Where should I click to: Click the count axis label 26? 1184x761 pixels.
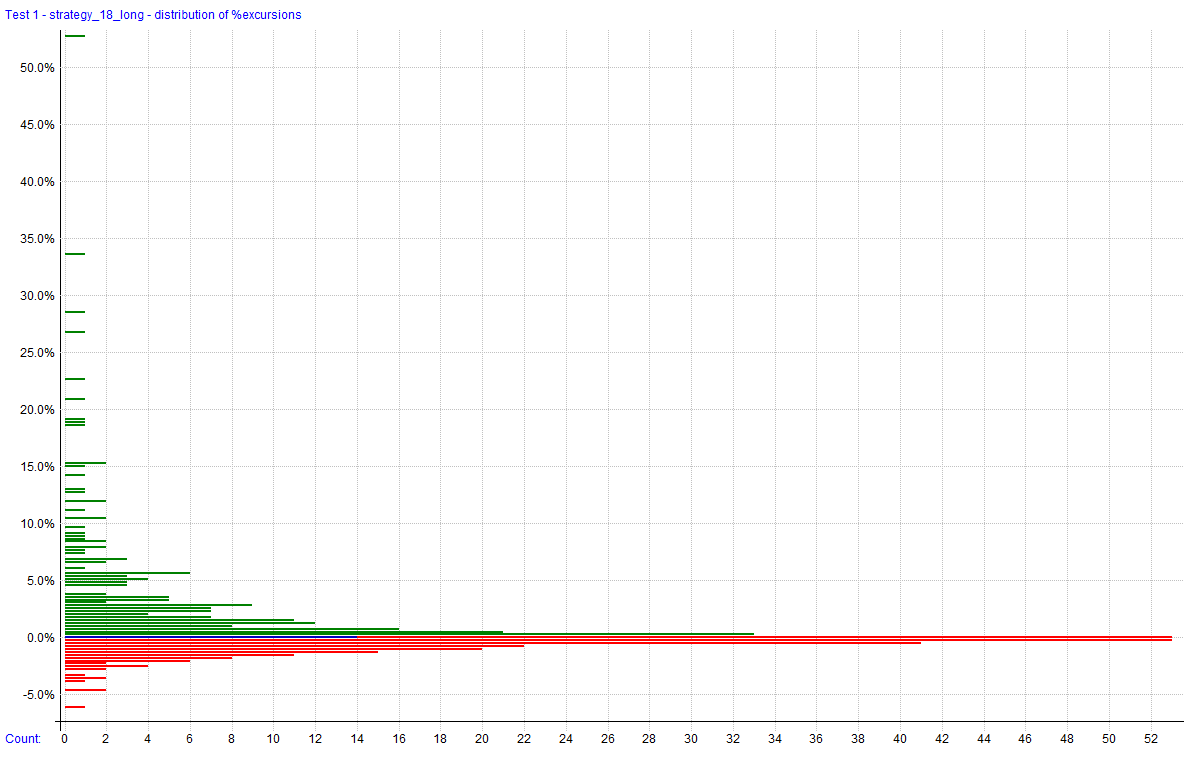(x=608, y=738)
